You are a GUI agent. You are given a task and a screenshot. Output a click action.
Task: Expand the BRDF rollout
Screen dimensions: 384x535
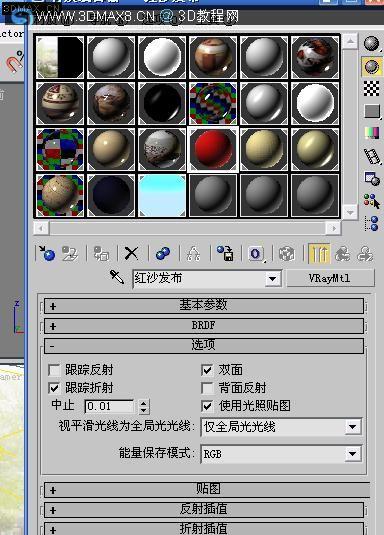[203, 326]
